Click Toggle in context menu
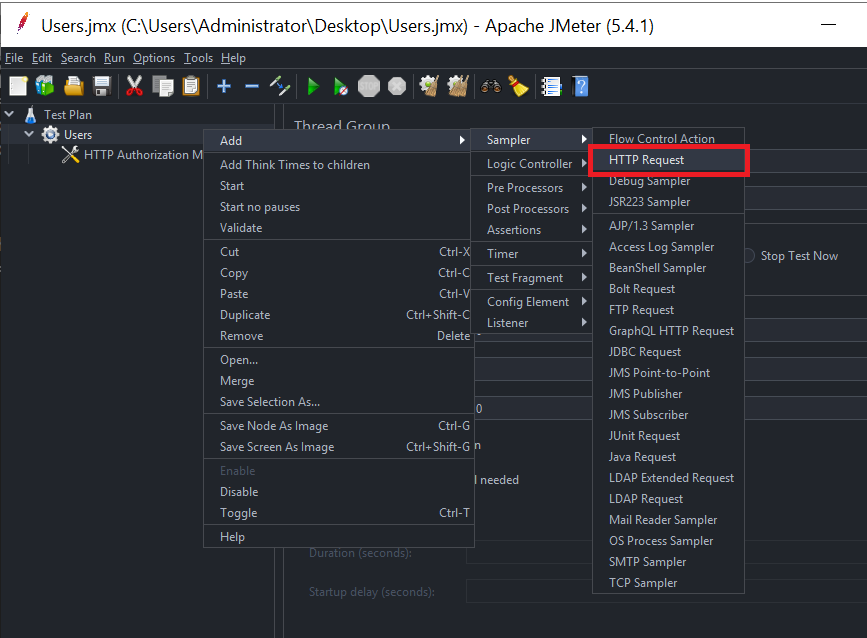 338,513
